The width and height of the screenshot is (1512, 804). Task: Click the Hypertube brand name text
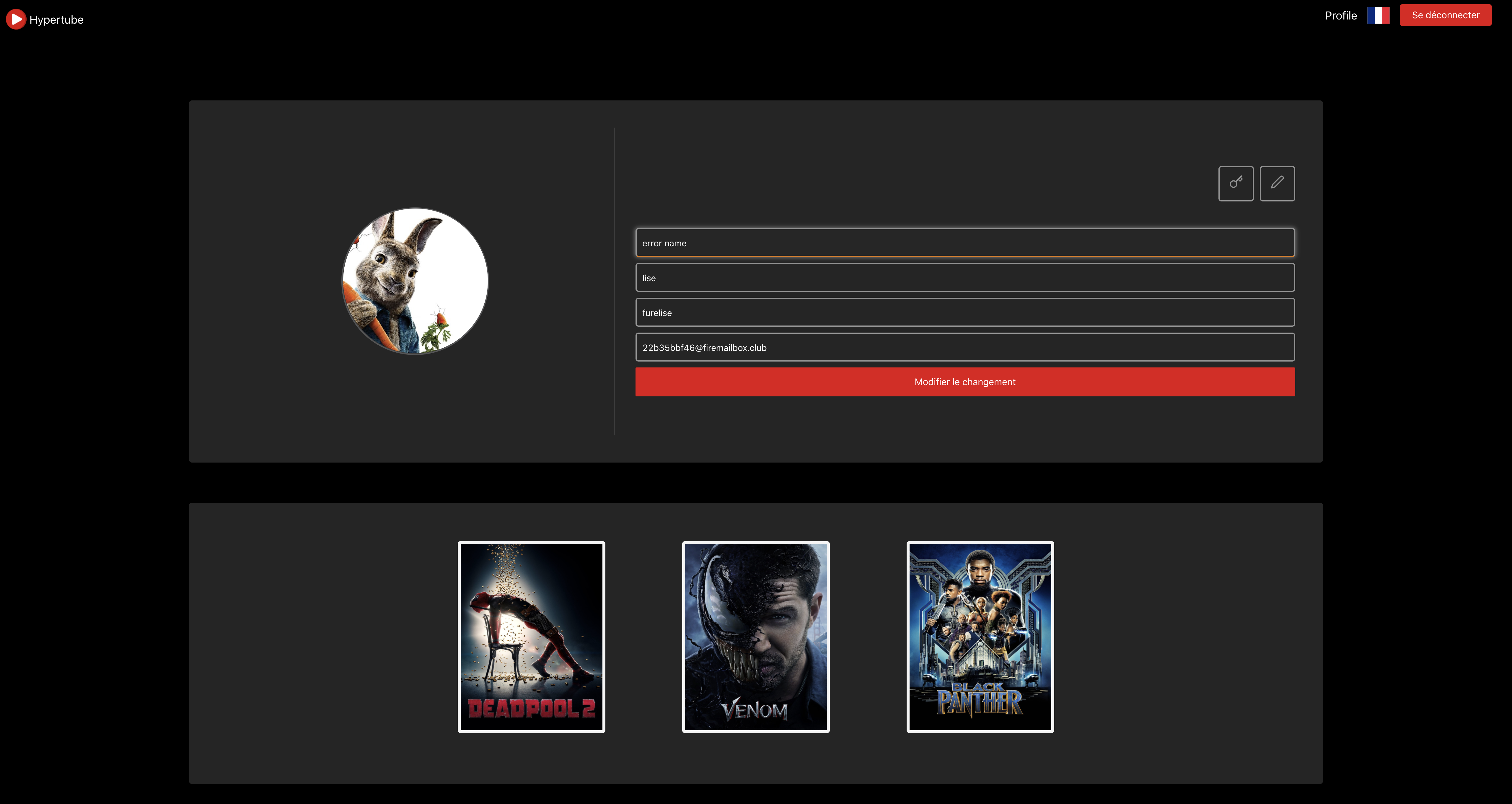(56, 19)
